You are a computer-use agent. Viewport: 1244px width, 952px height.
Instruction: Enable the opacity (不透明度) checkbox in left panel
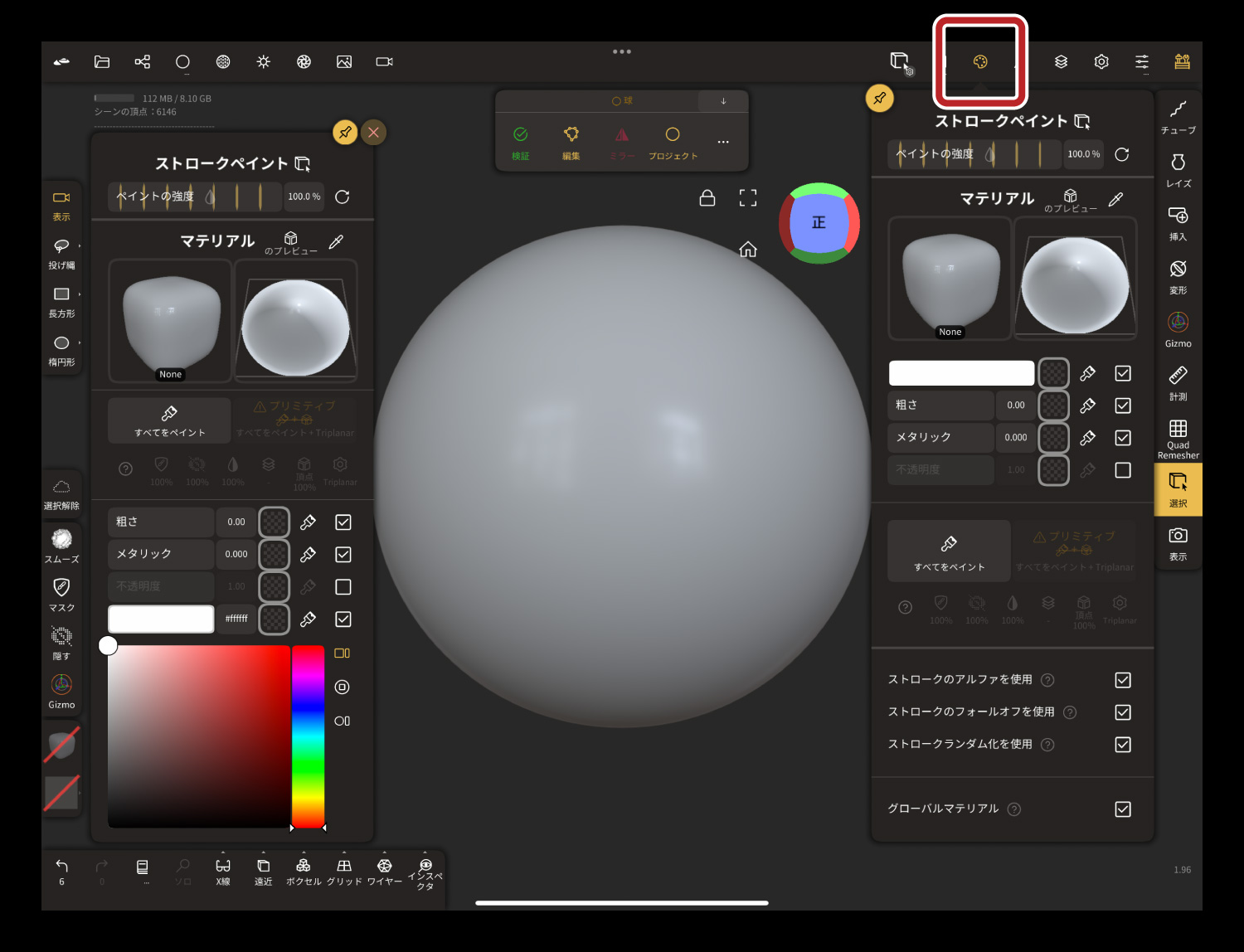pyautogui.click(x=343, y=587)
